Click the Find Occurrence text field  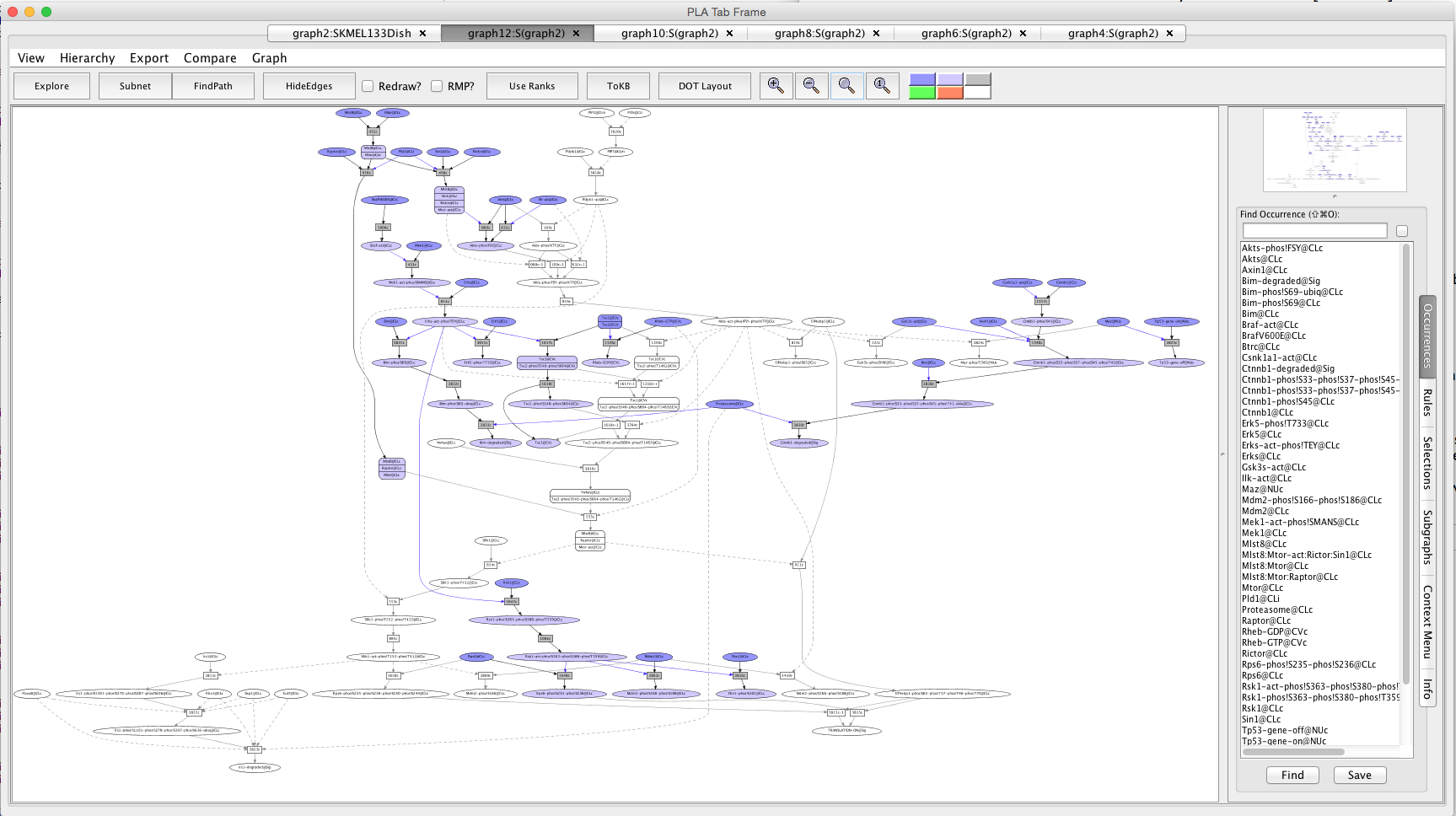point(1314,231)
